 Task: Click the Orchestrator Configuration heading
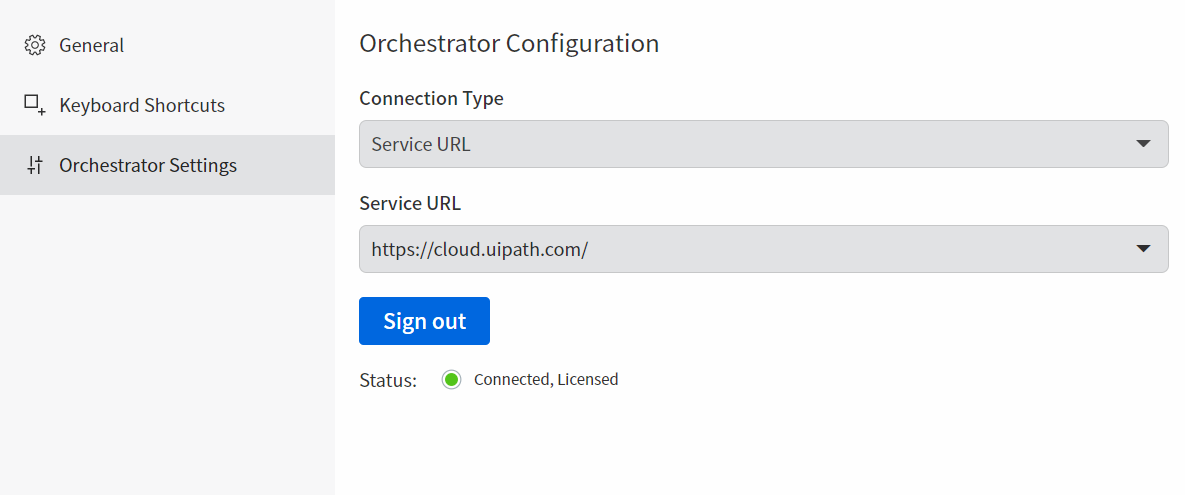[509, 43]
